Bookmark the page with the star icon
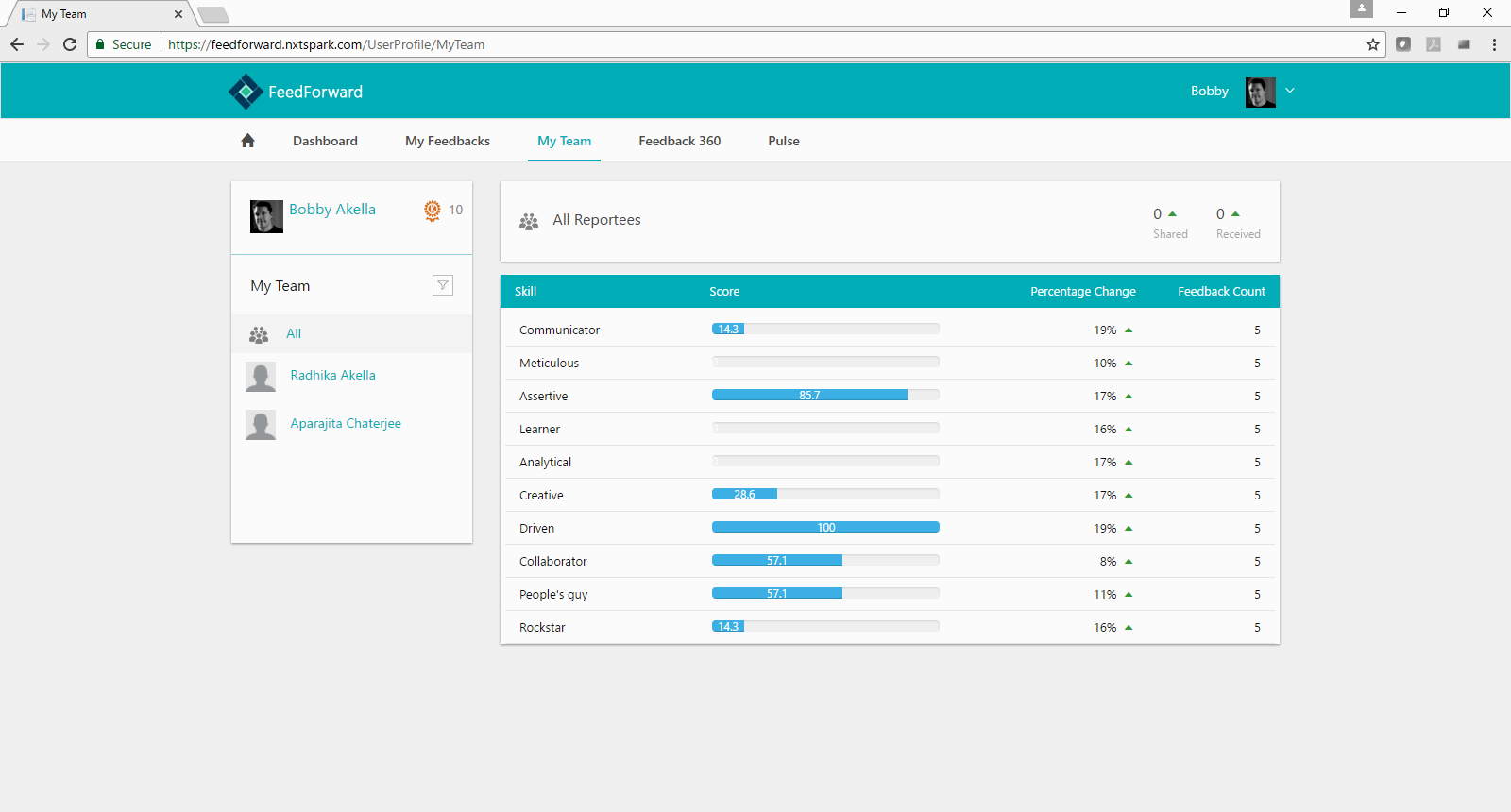Screen dimensions: 1511x812 point(1373,44)
